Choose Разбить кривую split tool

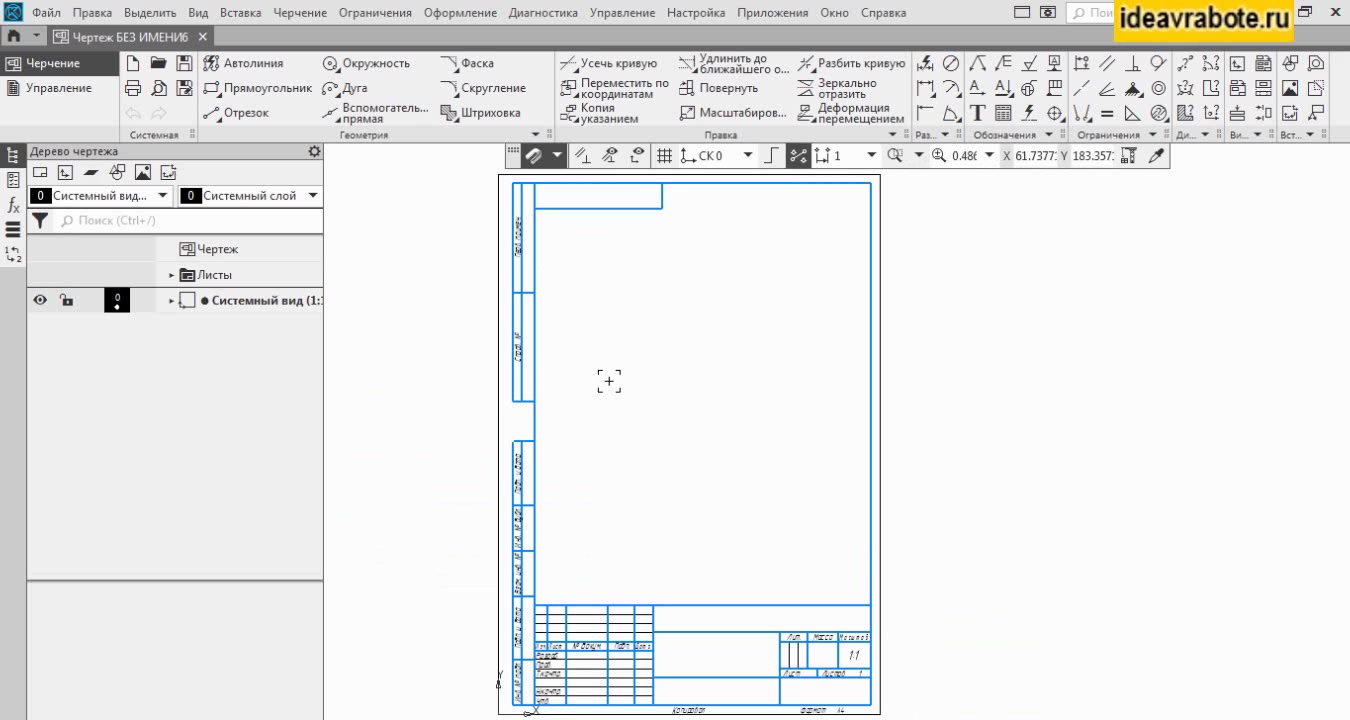(851, 63)
